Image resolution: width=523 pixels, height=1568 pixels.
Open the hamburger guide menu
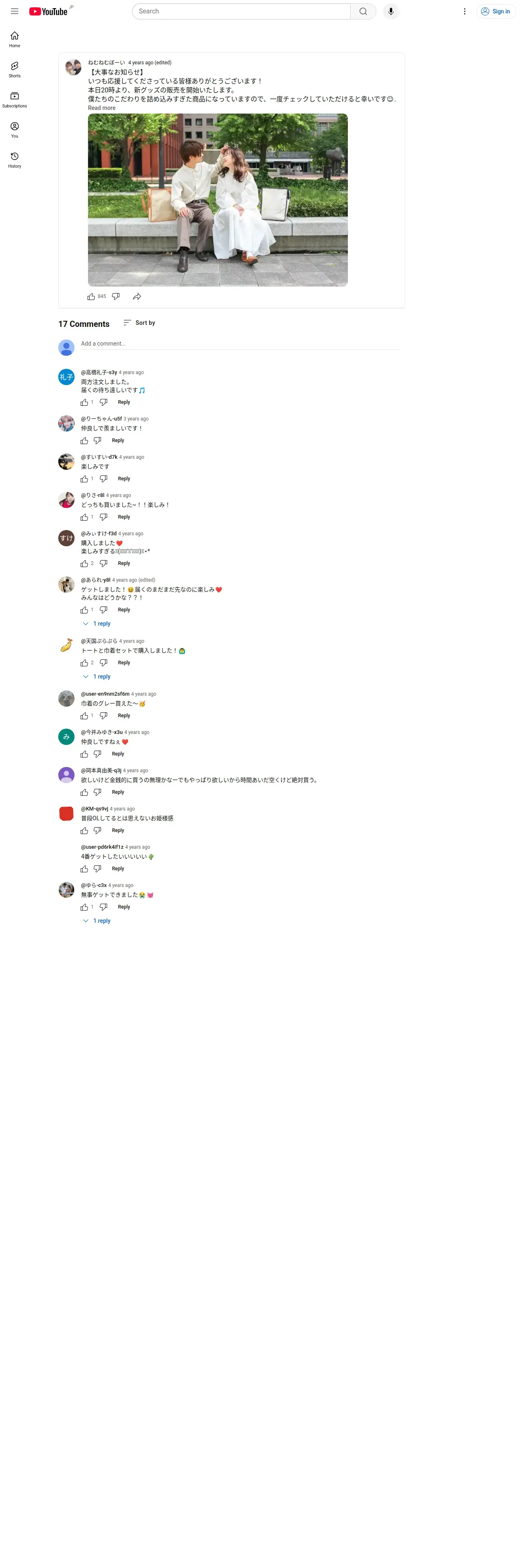[x=15, y=11]
